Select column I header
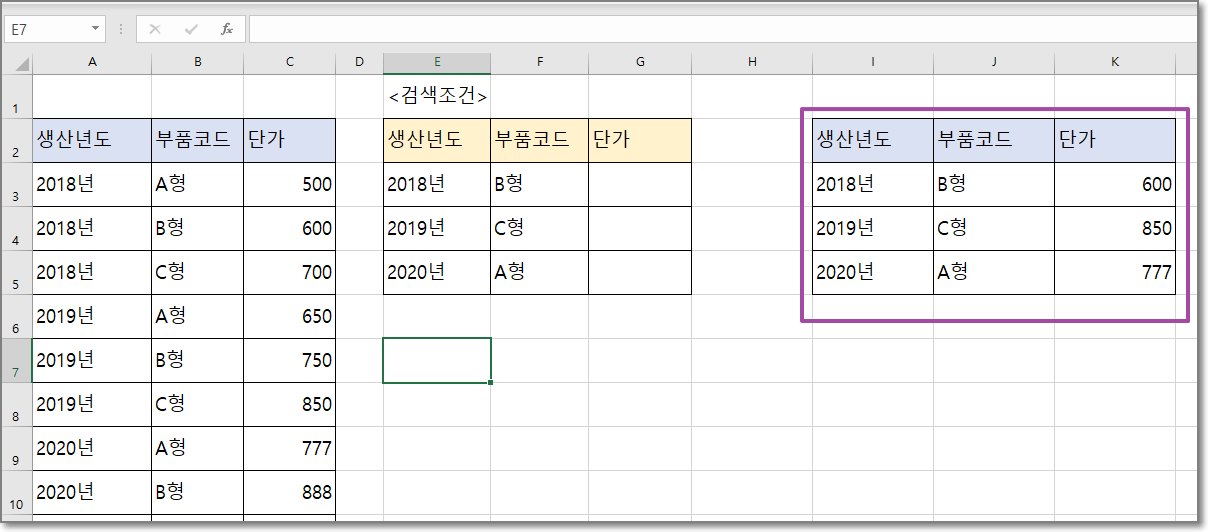 873,63
